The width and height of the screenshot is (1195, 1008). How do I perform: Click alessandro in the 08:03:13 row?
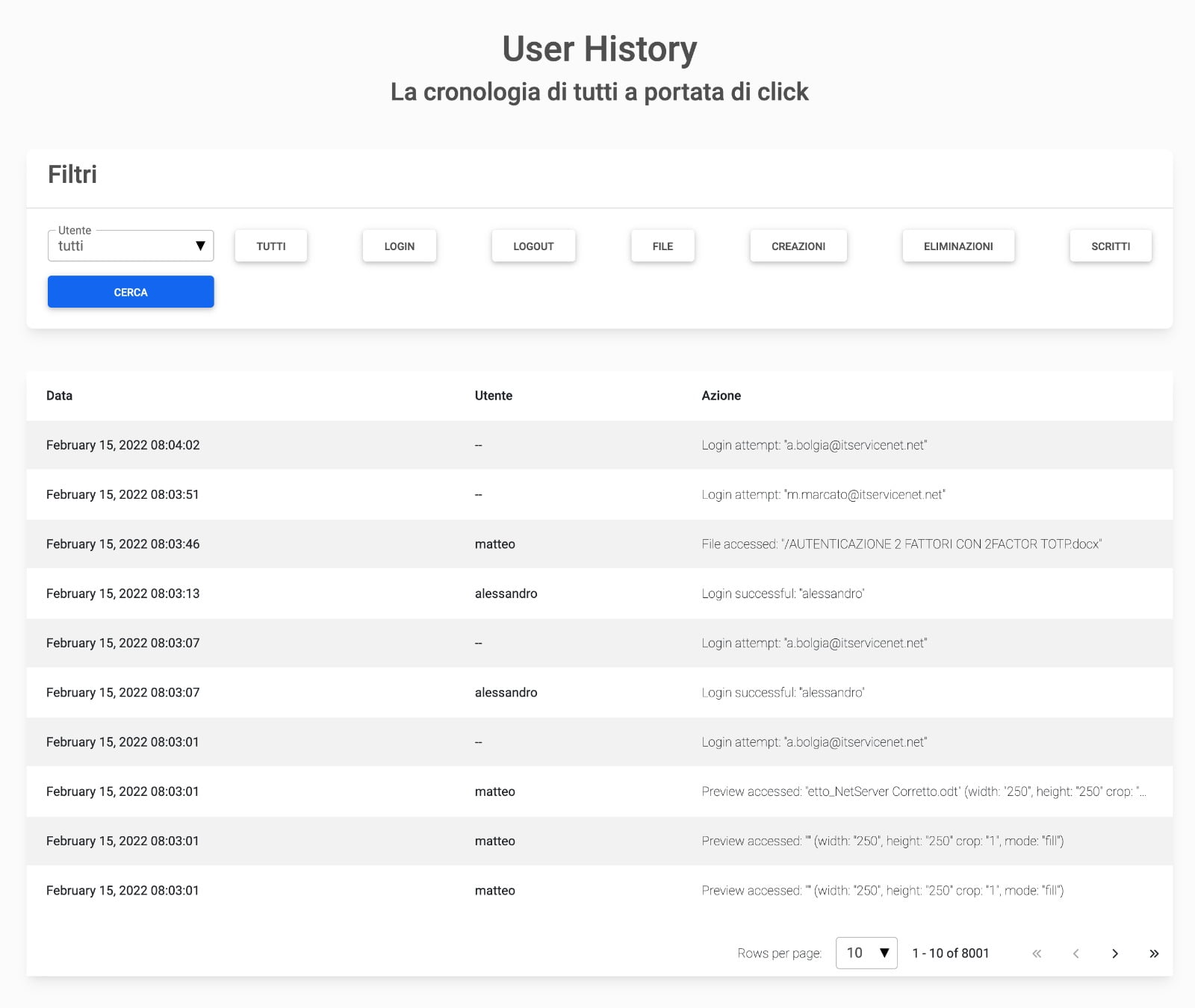[x=506, y=594]
